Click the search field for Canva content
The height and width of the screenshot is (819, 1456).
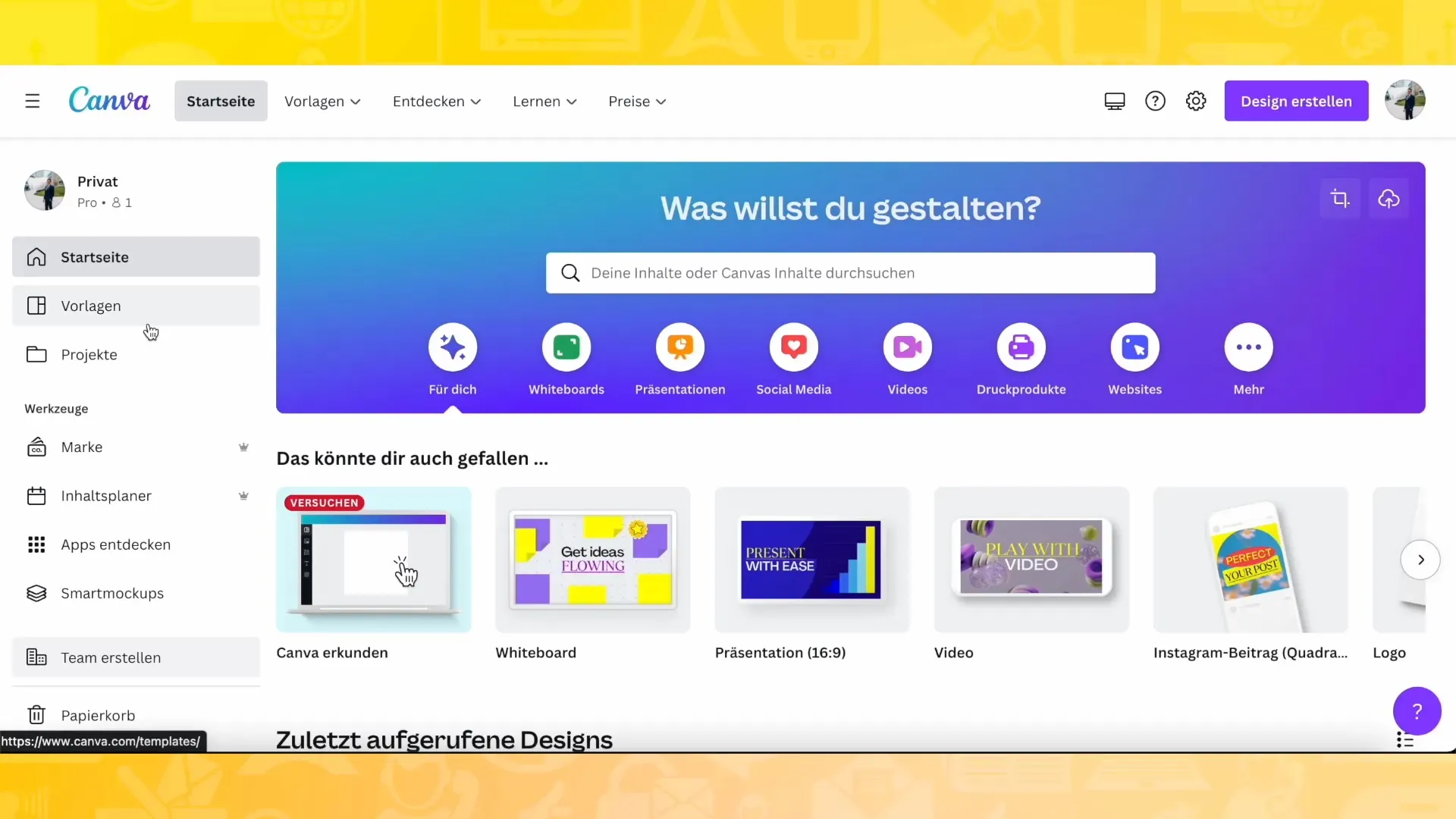(850, 273)
